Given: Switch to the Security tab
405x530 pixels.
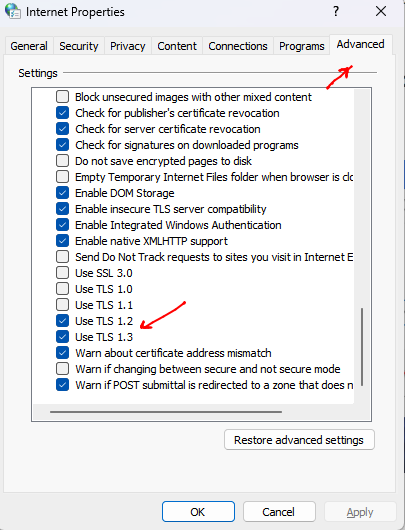Looking at the screenshot, I should (79, 46).
